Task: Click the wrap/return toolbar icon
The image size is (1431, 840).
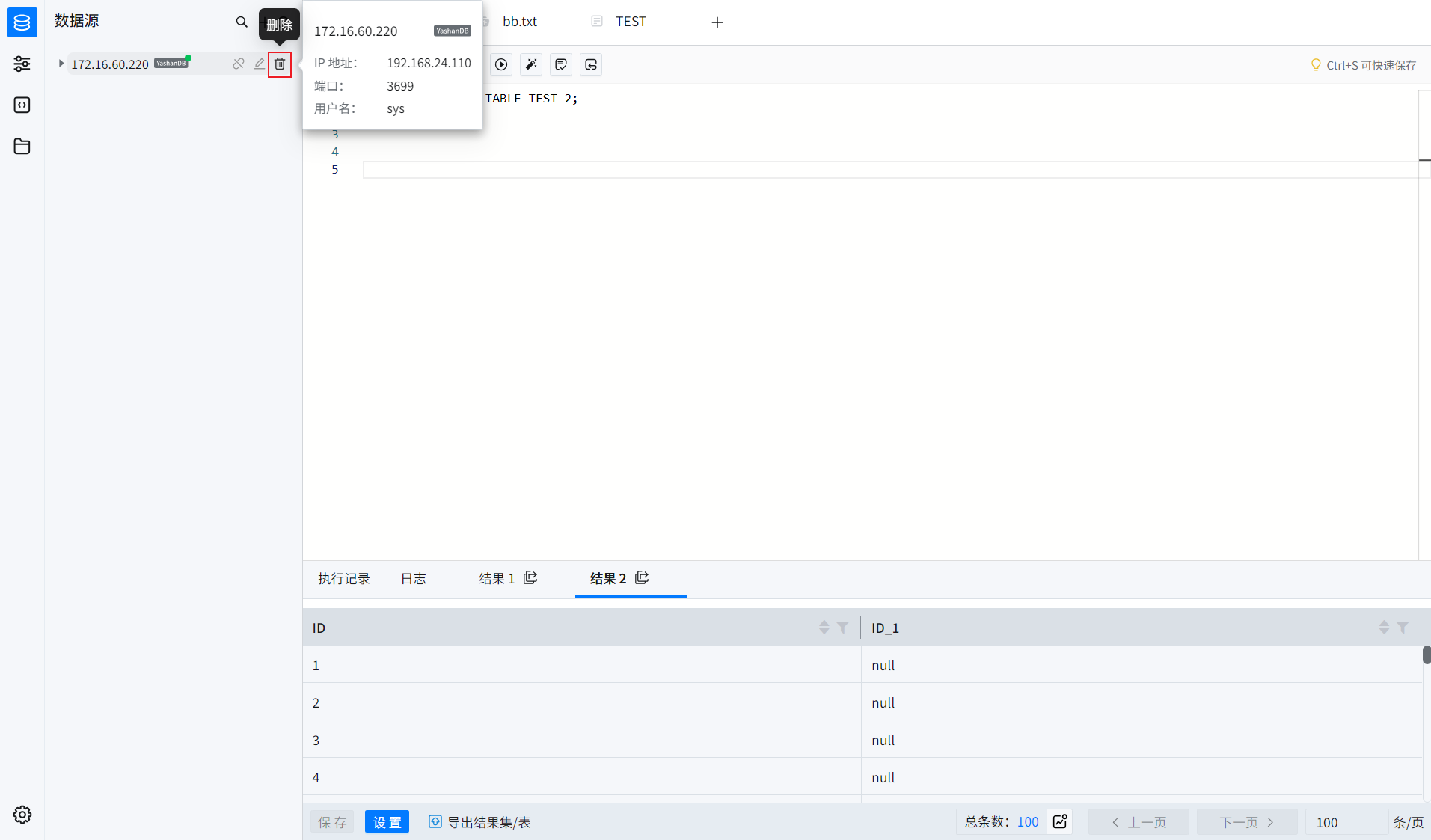Action: click(591, 65)
